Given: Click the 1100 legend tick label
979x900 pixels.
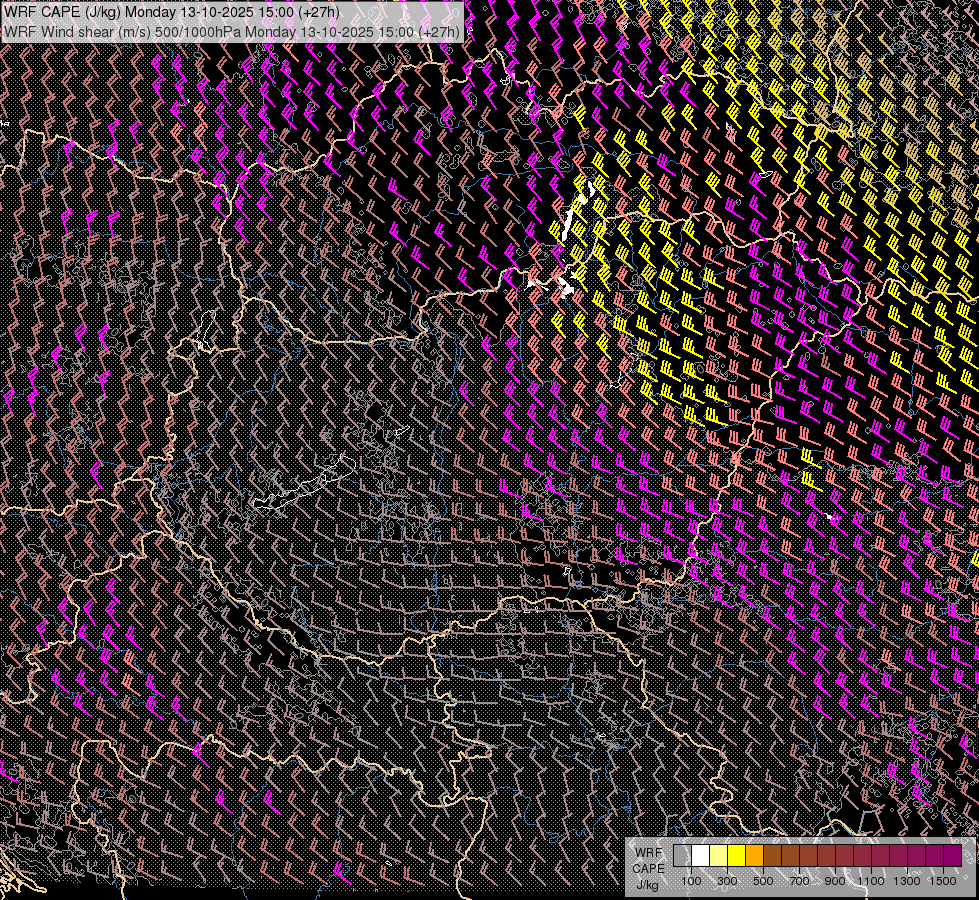Looking at the screenshot, I should tap(871, 881).
